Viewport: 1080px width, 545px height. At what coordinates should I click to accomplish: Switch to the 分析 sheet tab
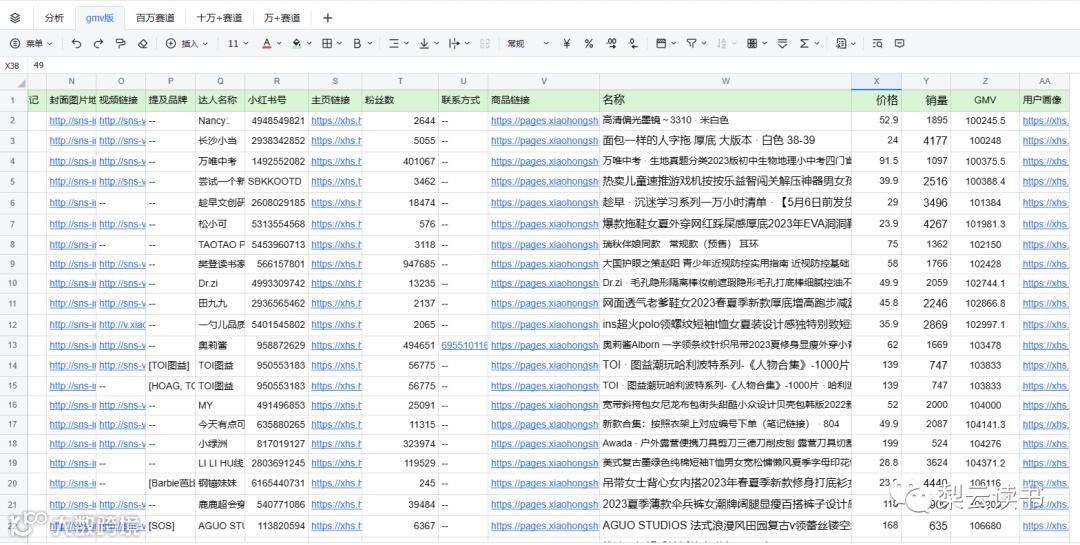click(x=54, y=18)
